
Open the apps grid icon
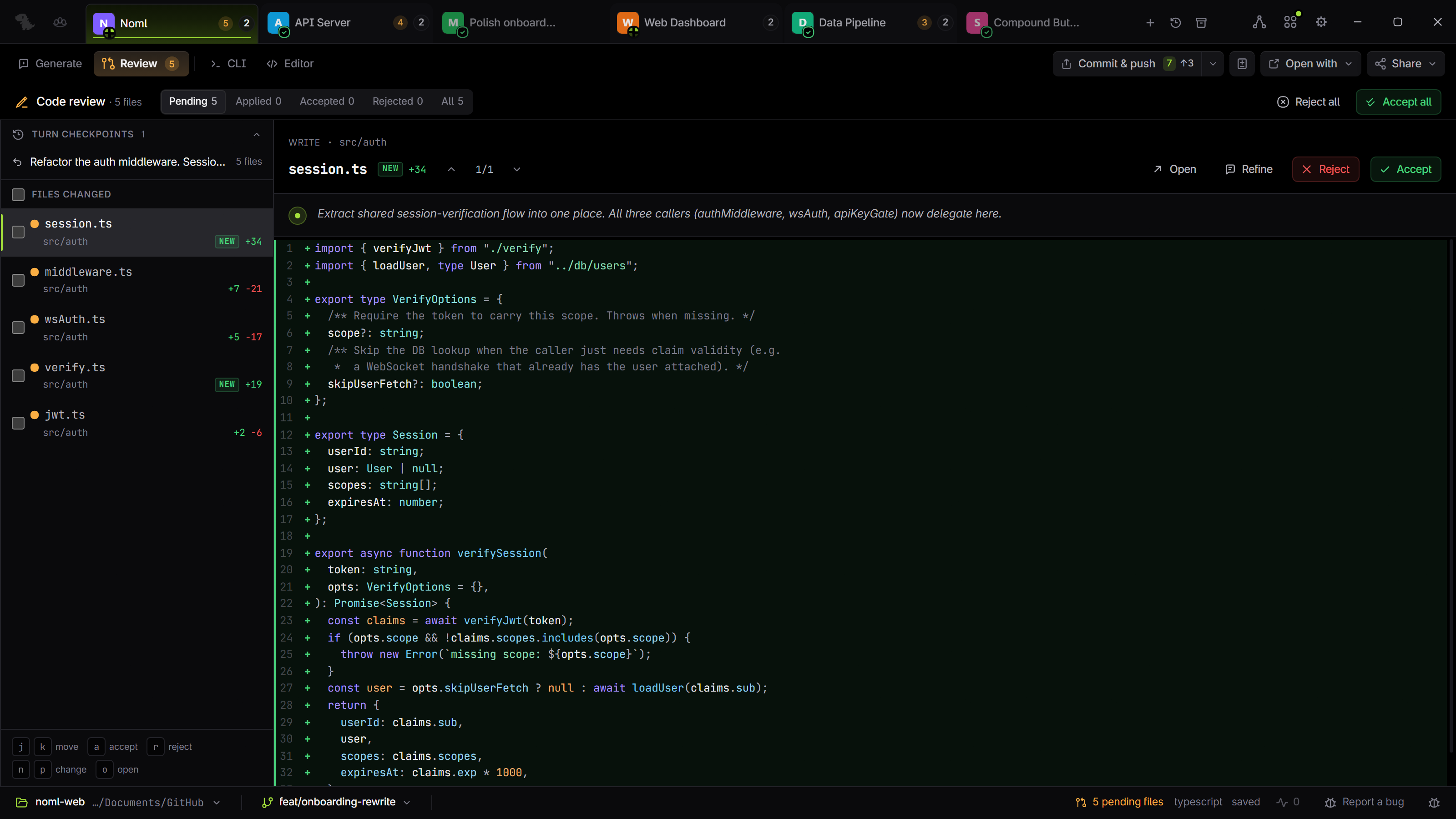click(1290, 23)
